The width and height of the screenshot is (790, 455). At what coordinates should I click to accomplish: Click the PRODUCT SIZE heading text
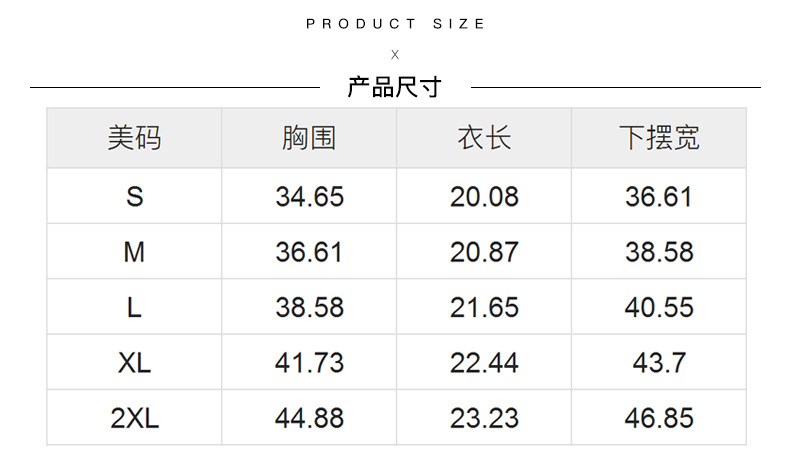[395, 24]
